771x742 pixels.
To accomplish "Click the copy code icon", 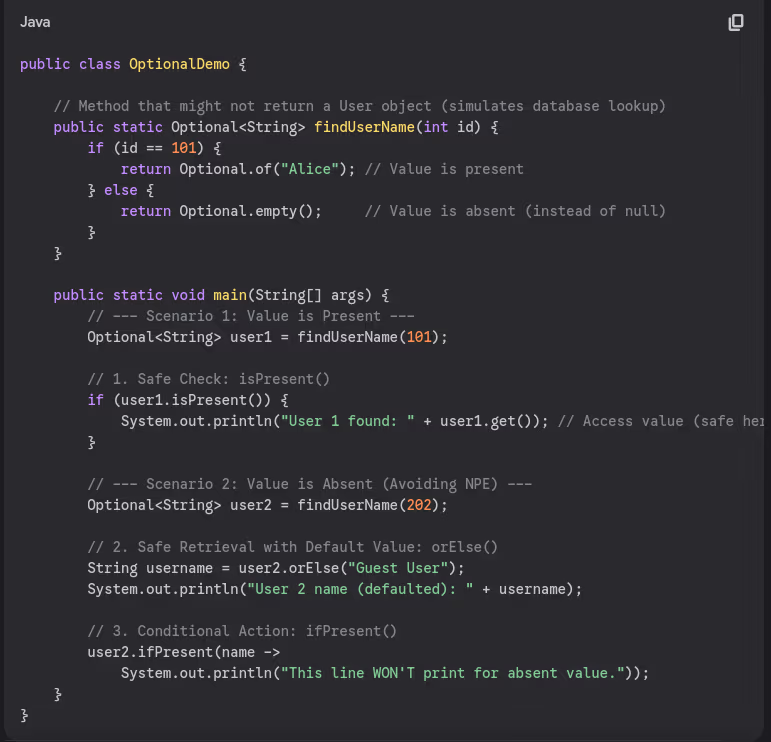I will (x=736, y=22).
